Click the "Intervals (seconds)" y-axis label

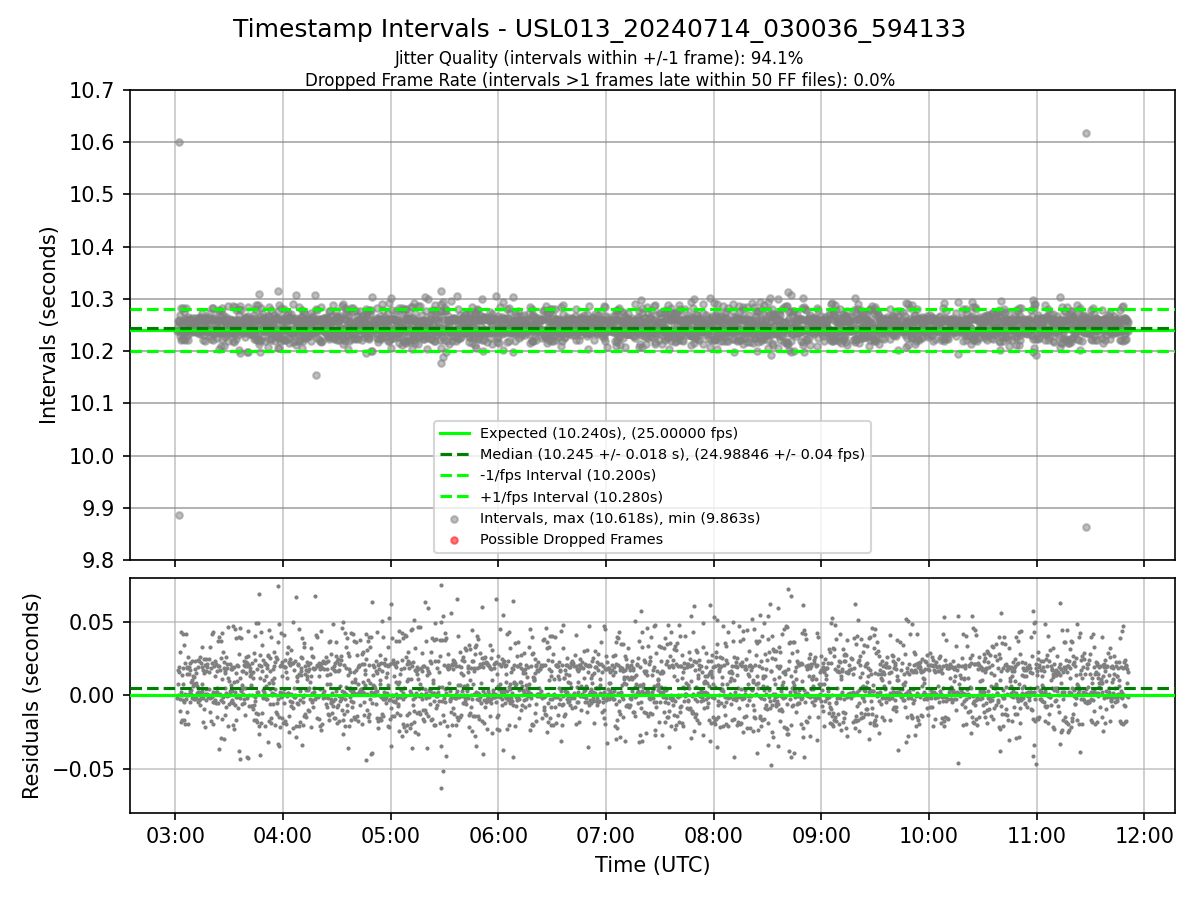(48, 325)
